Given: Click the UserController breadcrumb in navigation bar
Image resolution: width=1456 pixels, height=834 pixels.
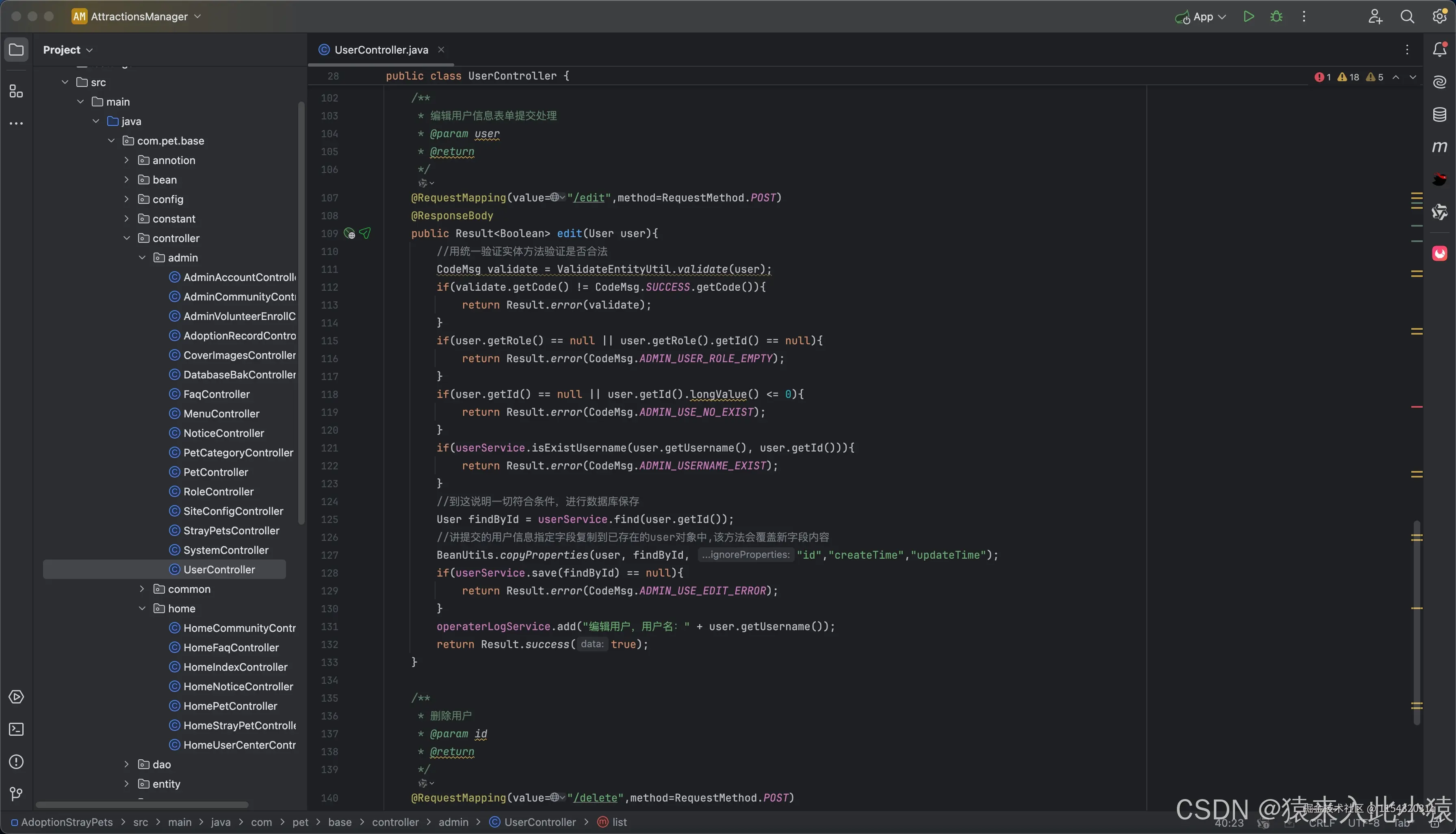Looking at the screenshot, I should (532, 822).
